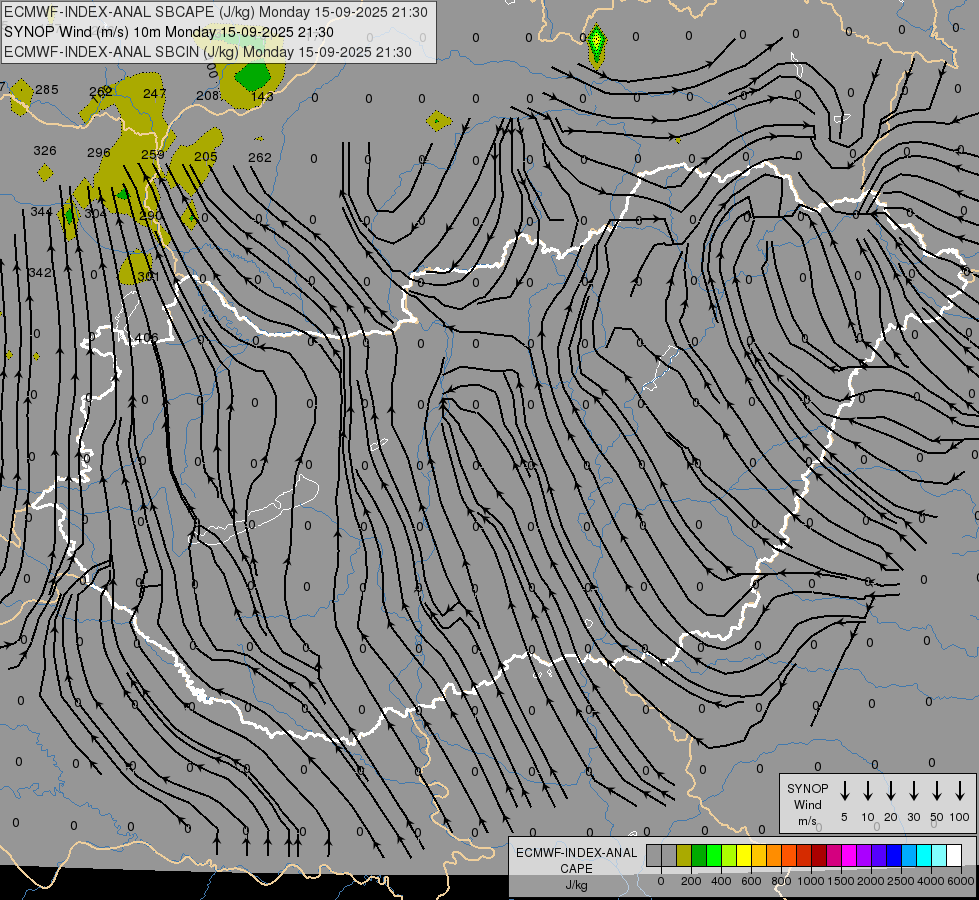The image size is (979, 900).
Task: Click the legend scale value 800
Action: click(781, 881)
